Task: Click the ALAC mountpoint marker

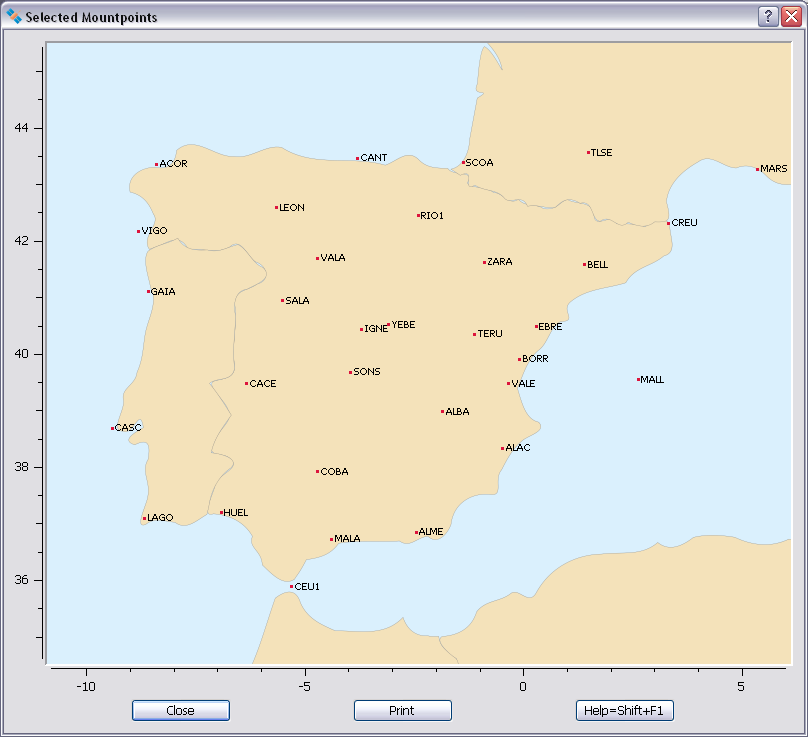Action: (502, 448)
